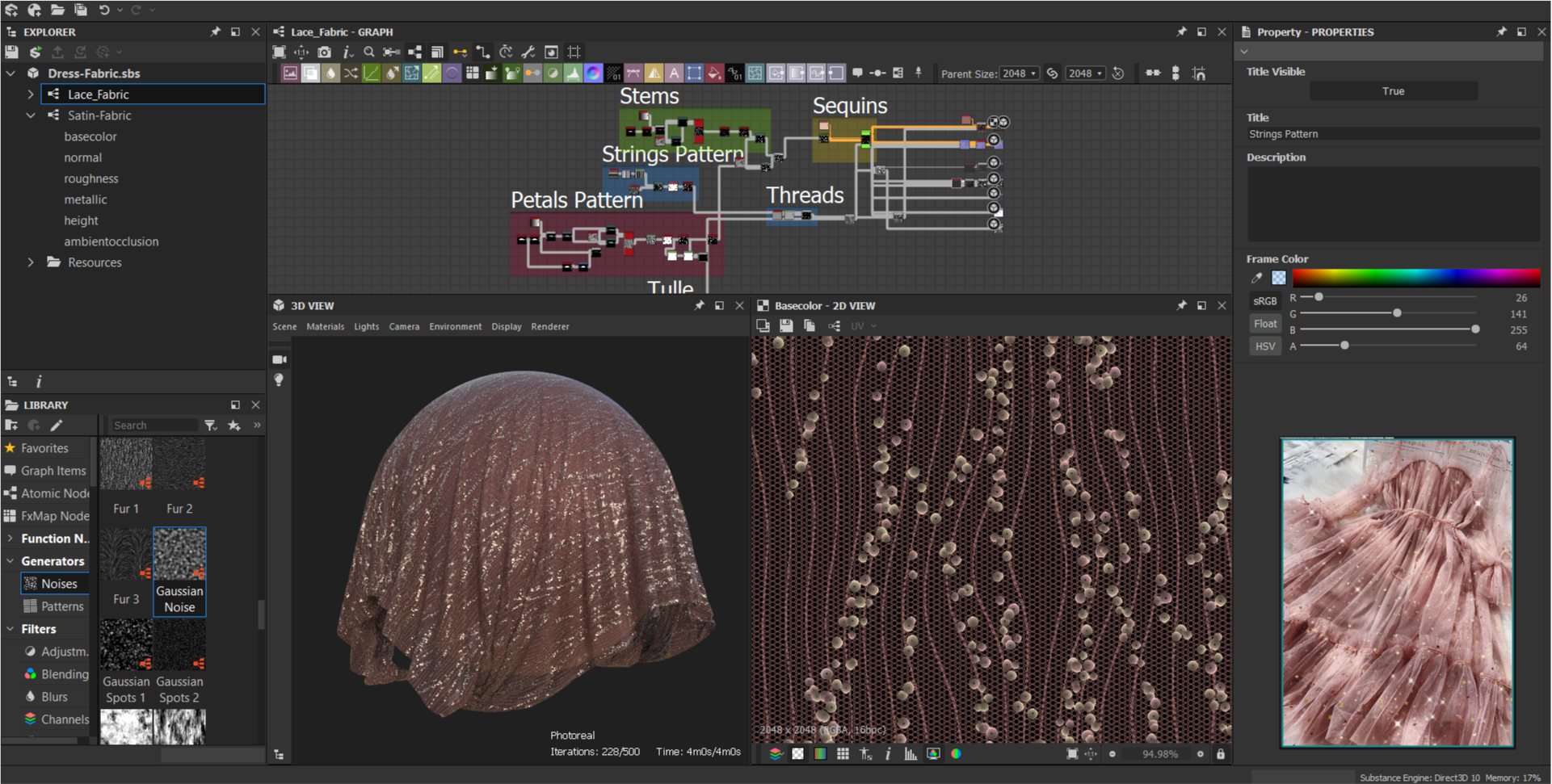The image size is (1552, 784).
Task: Switch color mode to sRGB
Action: point(1265,301)
